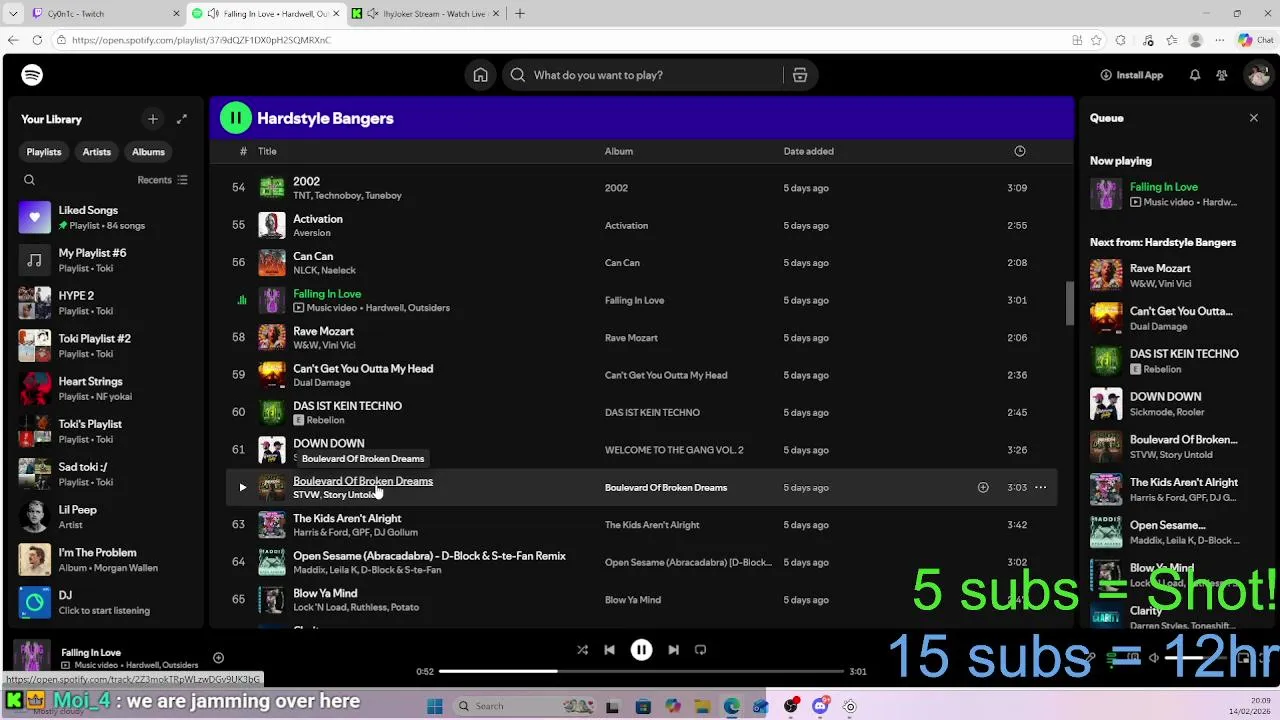
Task: Go to Spotify Home
Action: 481,75
